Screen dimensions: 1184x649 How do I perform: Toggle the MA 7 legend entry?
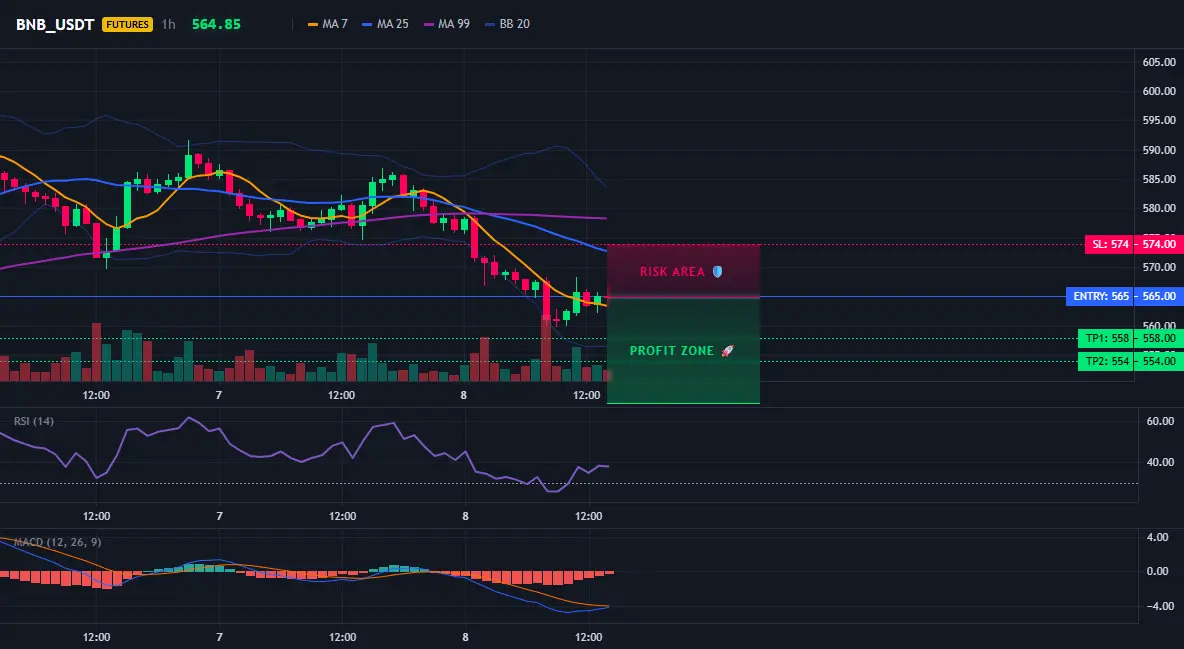pyautogui.click(x=328, y=24)
